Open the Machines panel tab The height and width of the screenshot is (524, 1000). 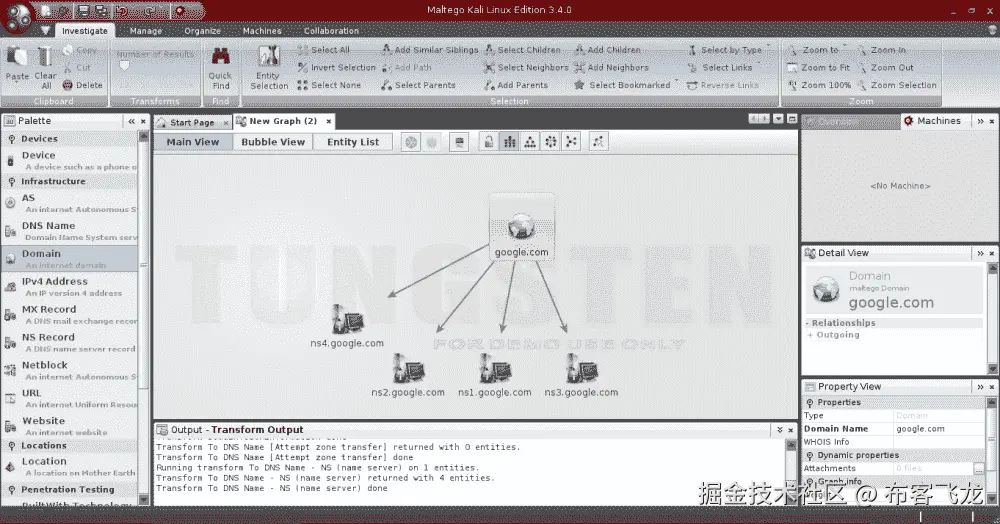[933, 120]
